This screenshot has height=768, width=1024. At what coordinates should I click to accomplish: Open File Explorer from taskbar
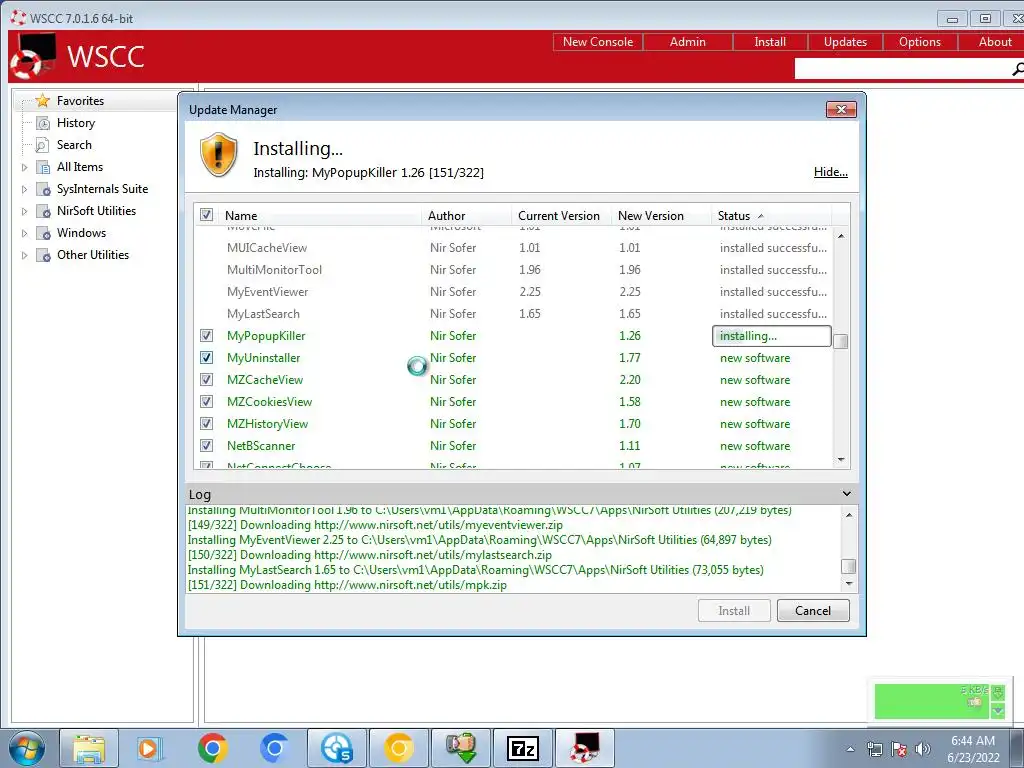89,748
